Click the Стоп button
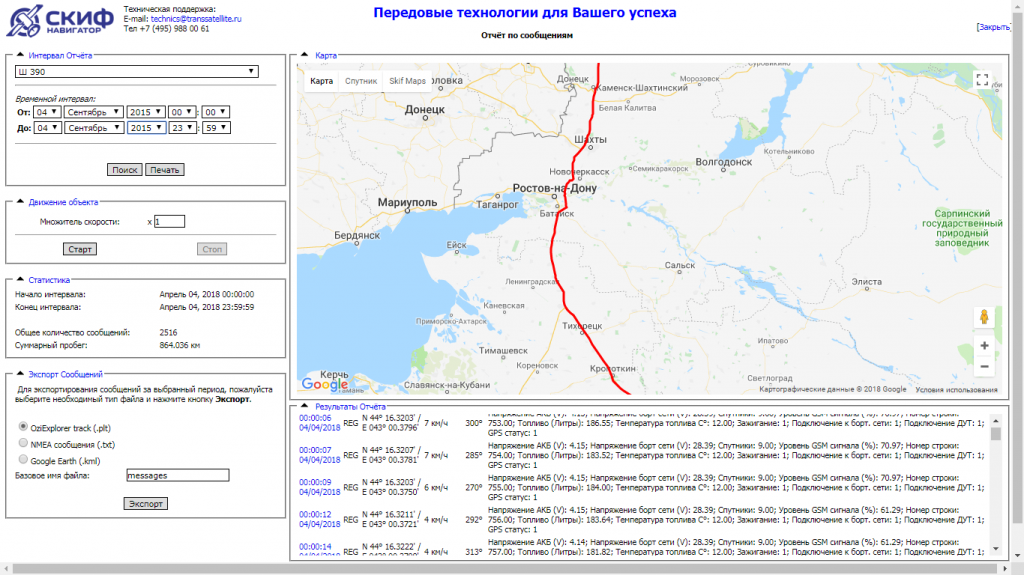The image size is (1024, 575). coord(212,249)
